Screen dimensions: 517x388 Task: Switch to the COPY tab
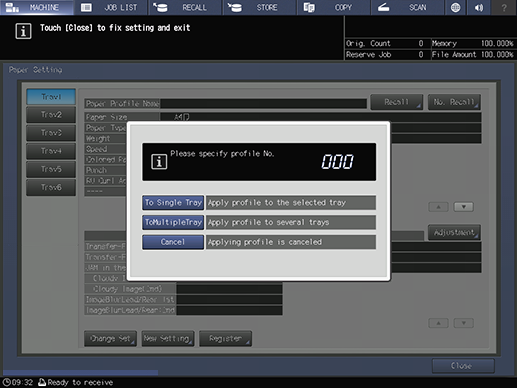[x=334, y=7]
